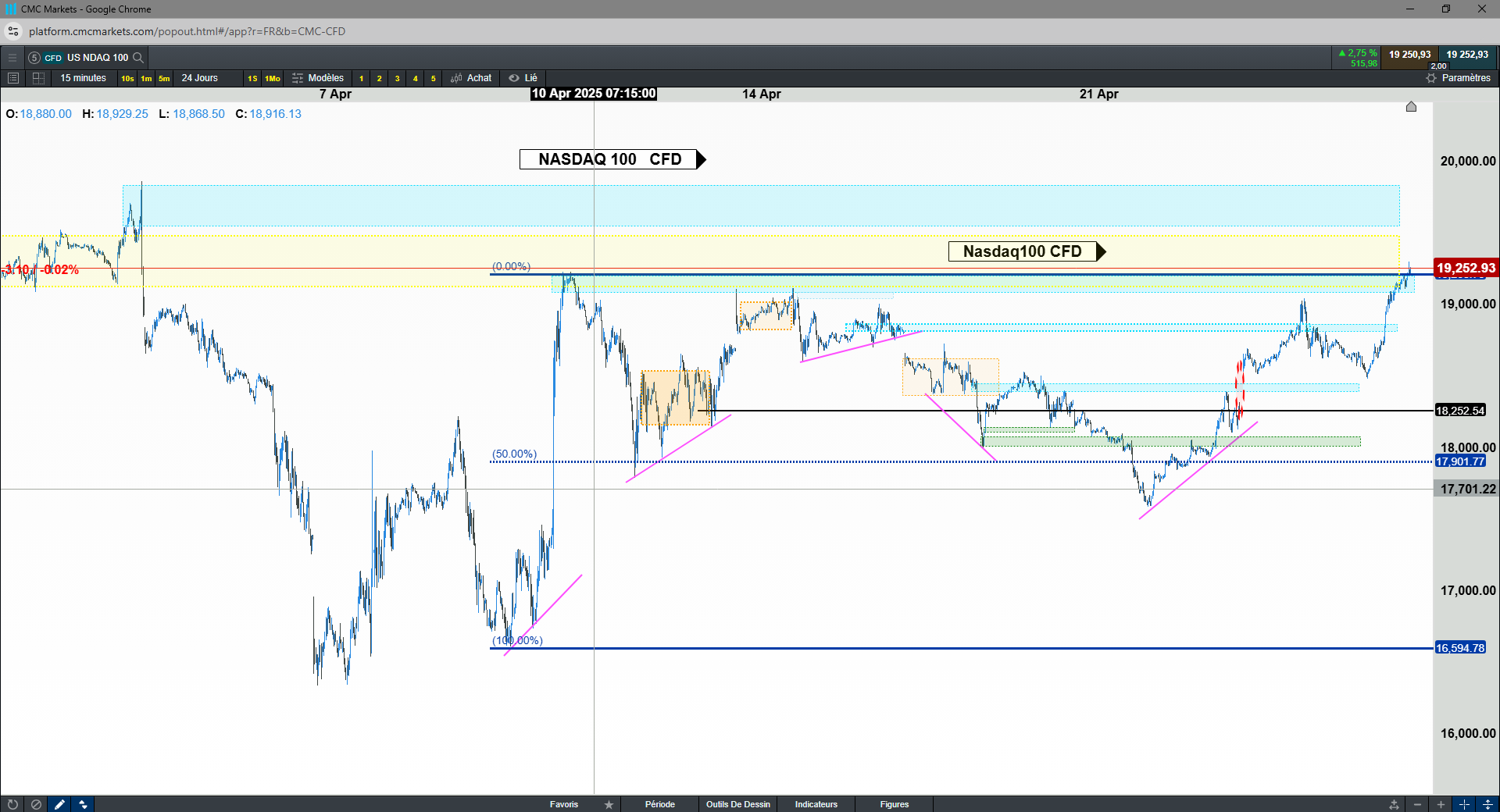The width and height of the screenshot is (1500, 812).
Task: Select the 1S period shortcut
Action: [x=252, y=78]
